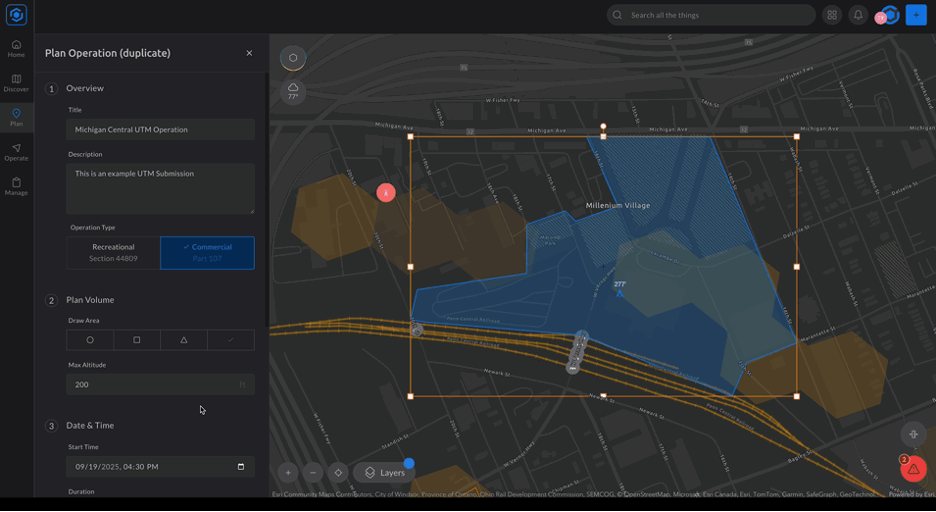Select the circle draw area tool
The image size is (936, 512).
tap(90, 340)
